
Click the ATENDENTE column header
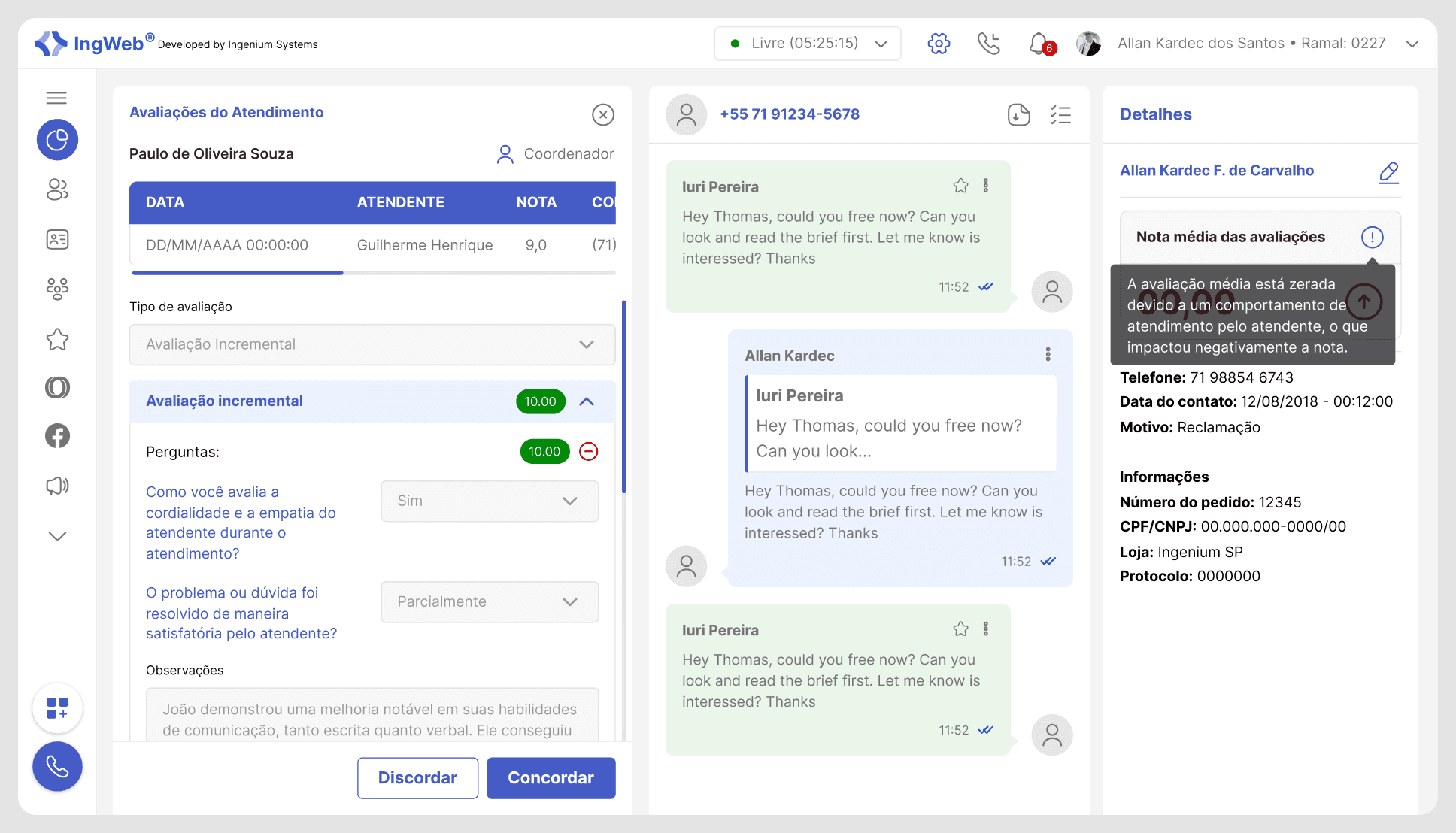[x=400, y=203]
